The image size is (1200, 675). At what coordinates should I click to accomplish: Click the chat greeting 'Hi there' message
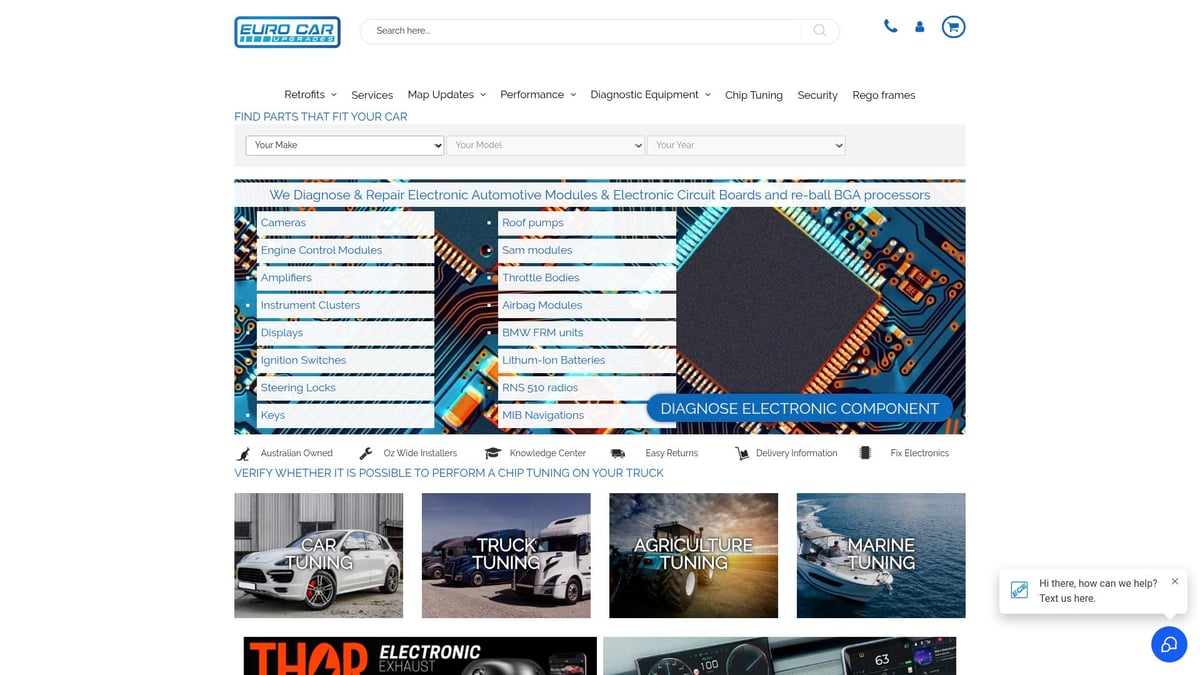pos(1098,590)
